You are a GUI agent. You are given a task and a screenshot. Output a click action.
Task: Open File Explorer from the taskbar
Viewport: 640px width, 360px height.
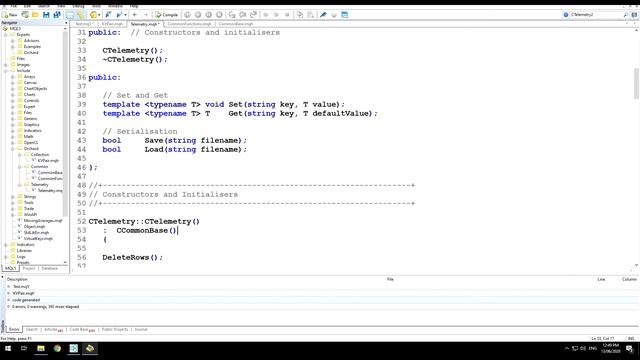click(41, 348)
